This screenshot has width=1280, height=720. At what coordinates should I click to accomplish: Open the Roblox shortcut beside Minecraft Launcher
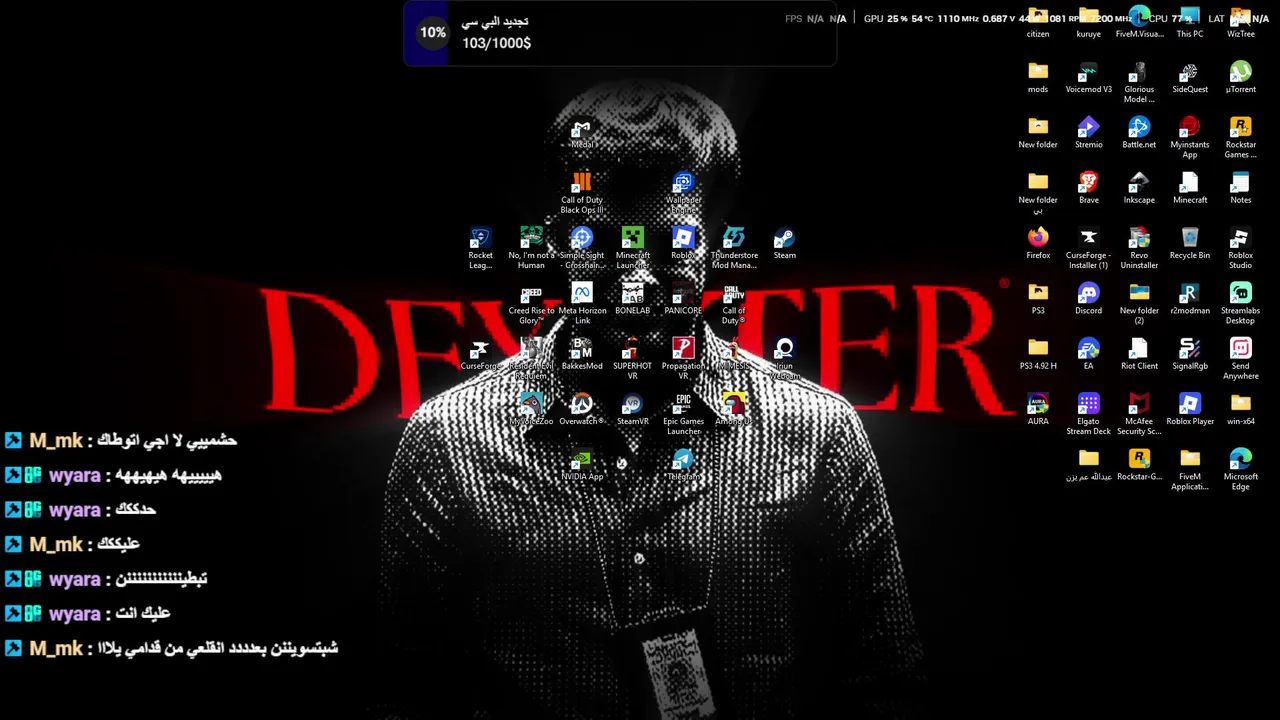pyautogui.click(x=683, y=244)
